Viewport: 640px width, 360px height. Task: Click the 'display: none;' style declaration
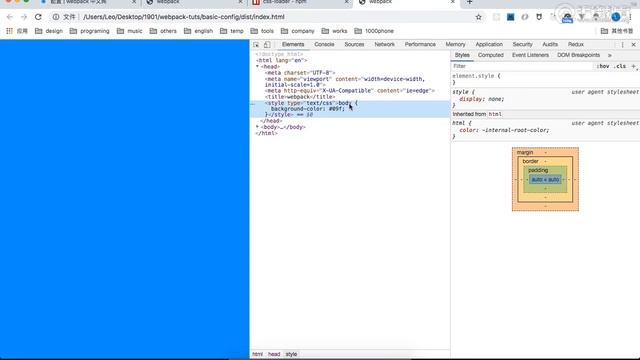point(482,99)
